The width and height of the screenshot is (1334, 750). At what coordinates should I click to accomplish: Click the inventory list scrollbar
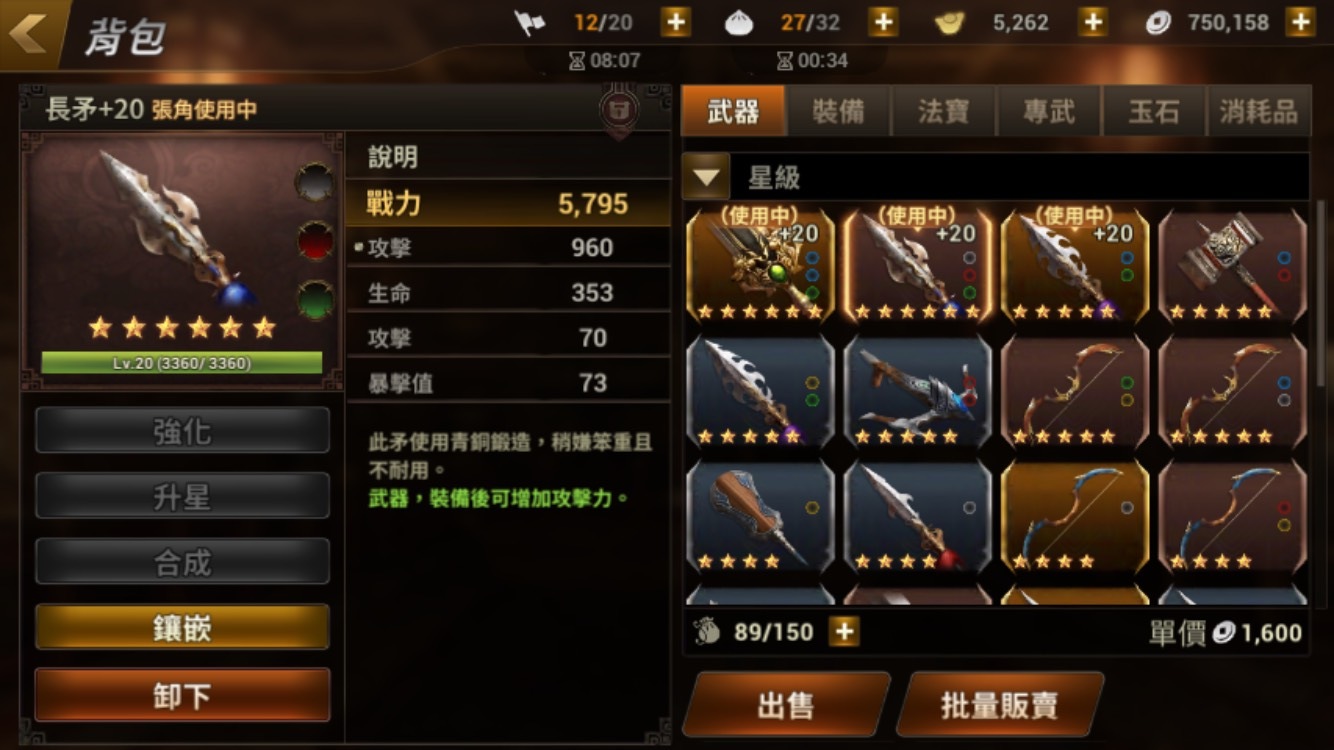[1322, 290]
